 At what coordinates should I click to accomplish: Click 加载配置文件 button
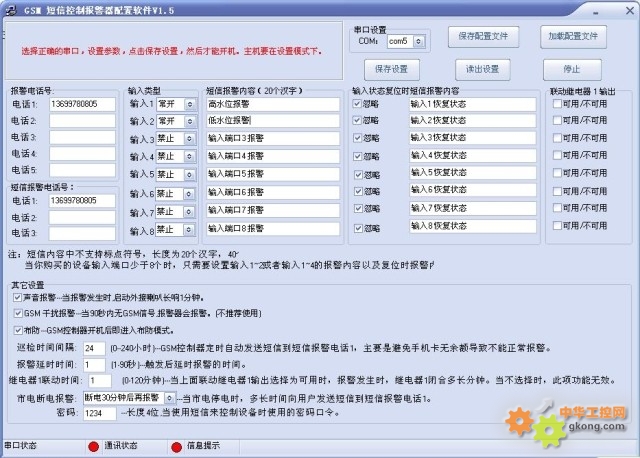pyautogui.click(x=574, y=36)
